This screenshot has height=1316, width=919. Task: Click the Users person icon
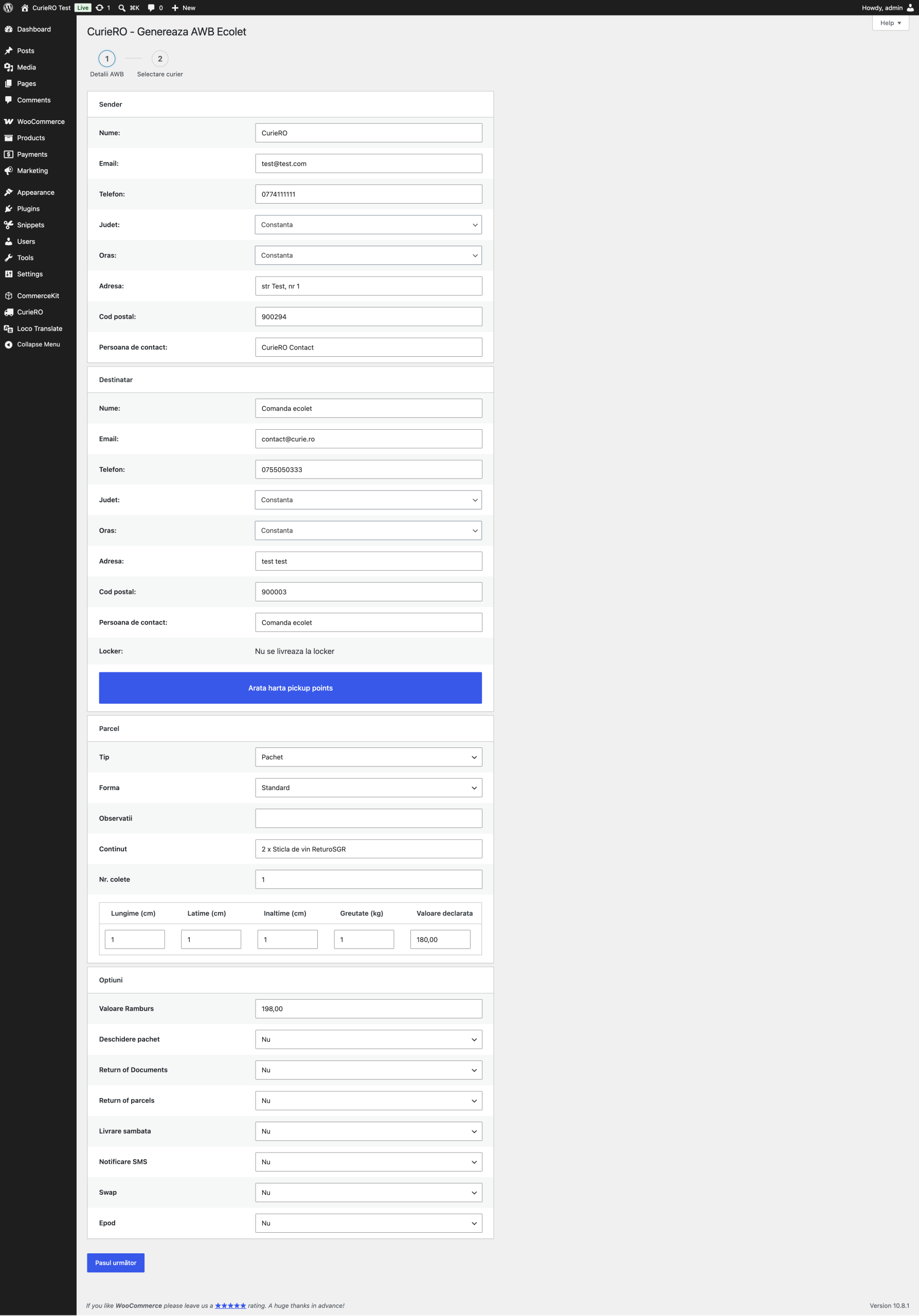[x=9, y=241]
